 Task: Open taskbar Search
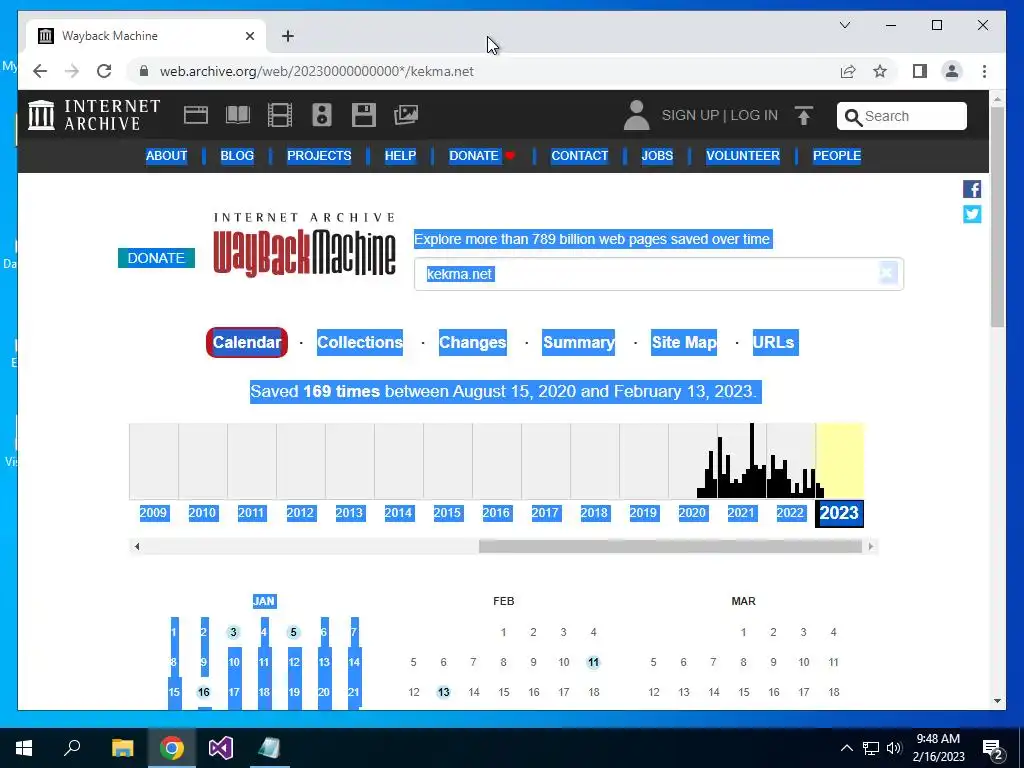[x=72, y=748]
